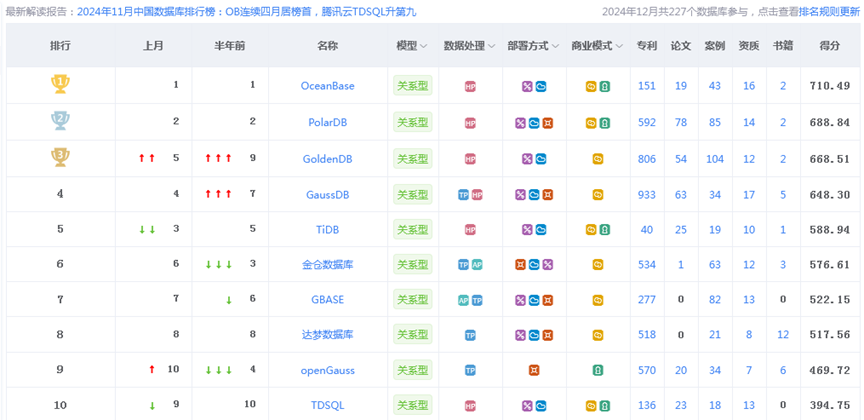Click the pink HP icon in the TDSQL row
This screenshot has height=420, width=864.
coord(470,406)
